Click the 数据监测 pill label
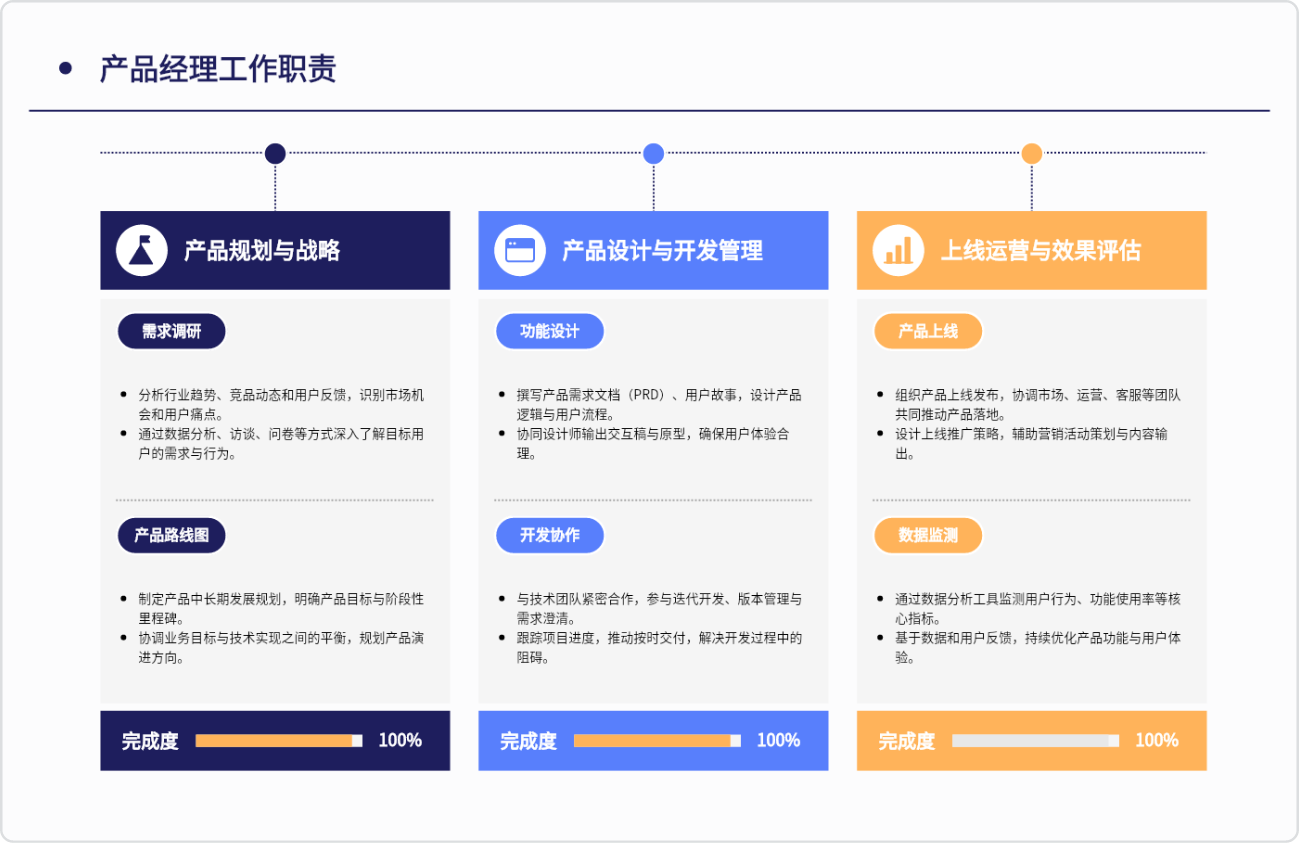The image size is (1299, 843). point(928,535)
